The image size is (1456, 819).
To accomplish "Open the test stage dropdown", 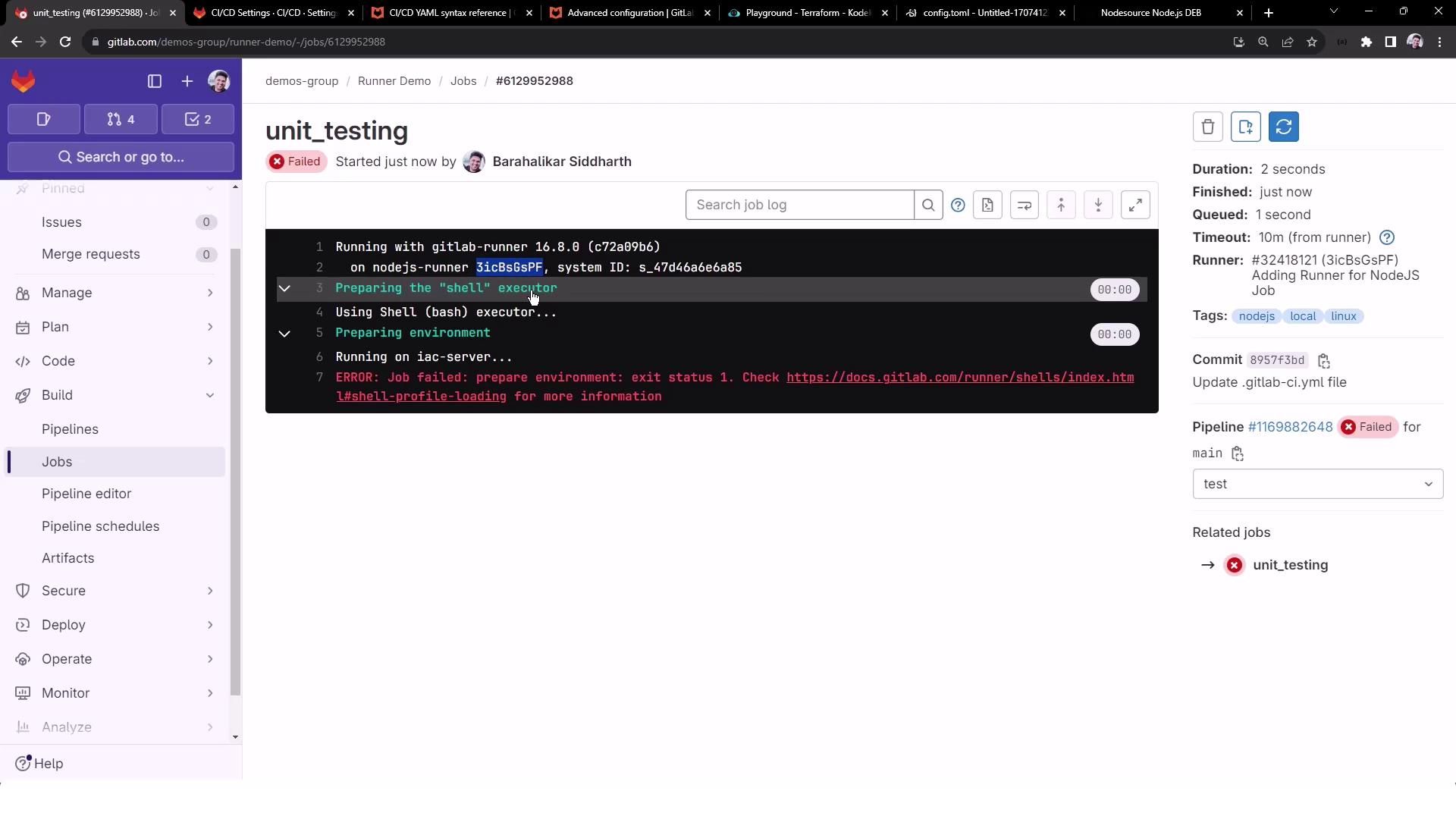I will pyautogui.click(x=1317, y=484).
